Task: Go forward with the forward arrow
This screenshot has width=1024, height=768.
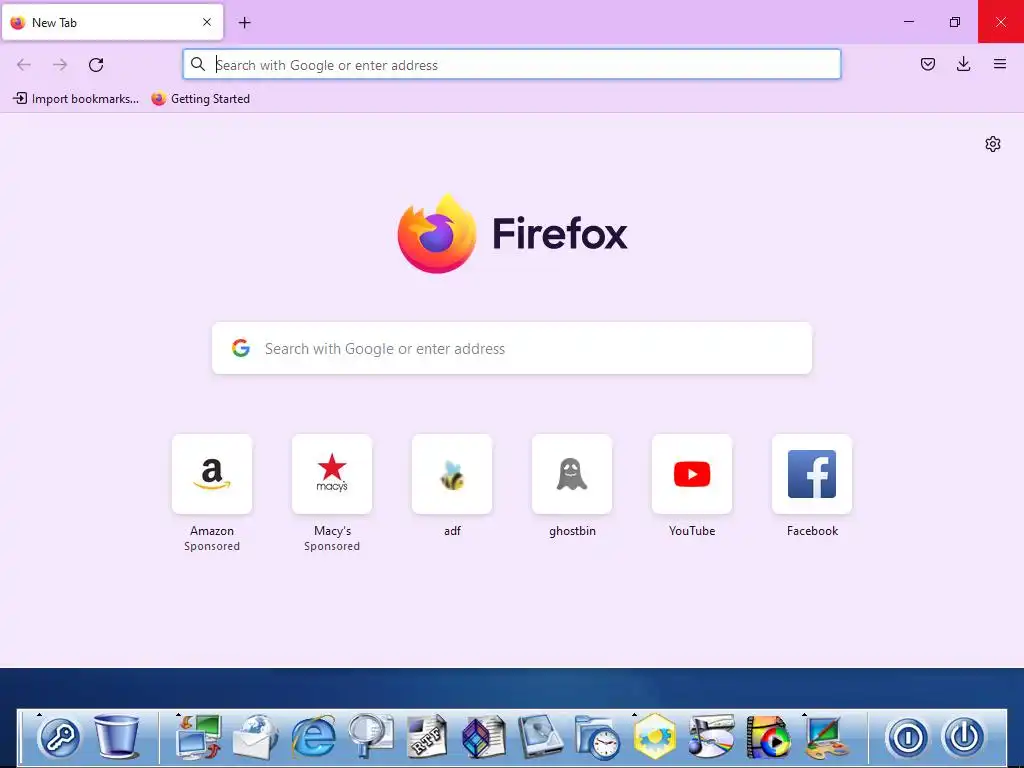Action: [x=60, y=65]
